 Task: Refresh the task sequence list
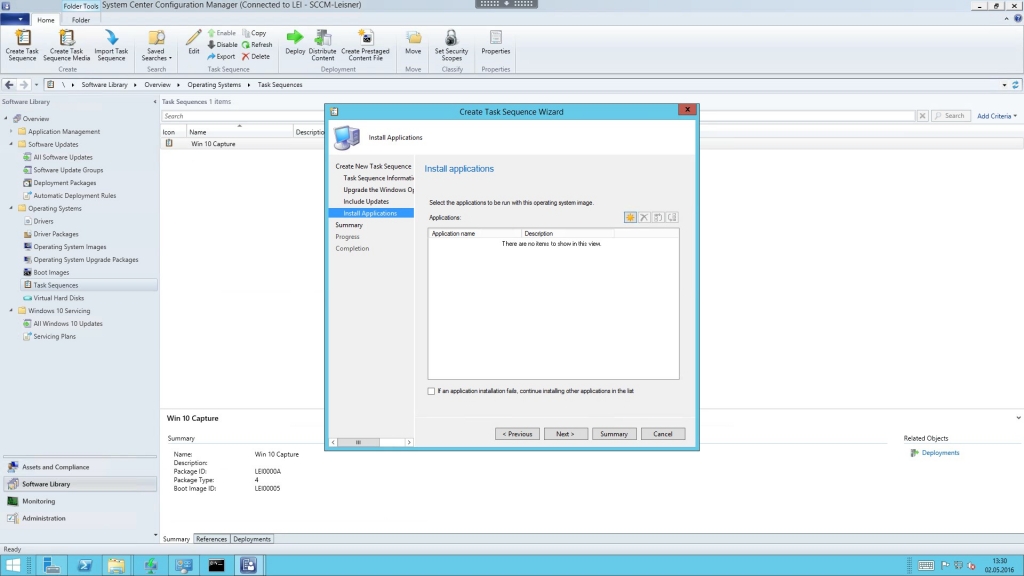pos(257,44)
